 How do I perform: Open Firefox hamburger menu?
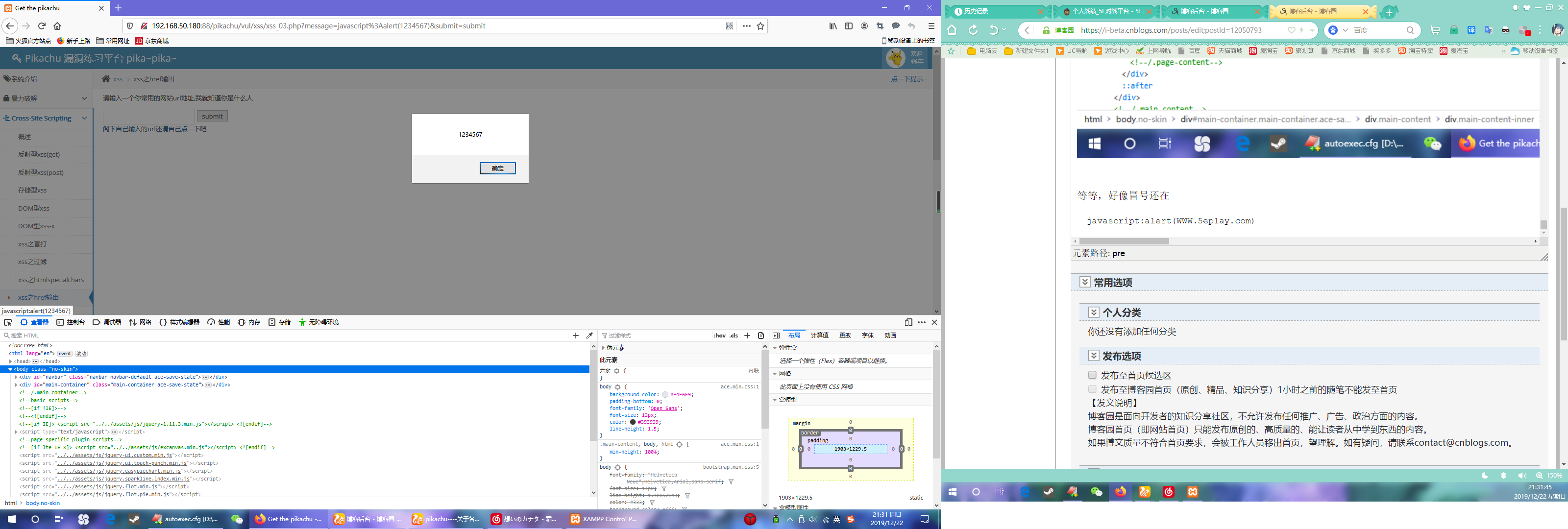pos(931,26)
